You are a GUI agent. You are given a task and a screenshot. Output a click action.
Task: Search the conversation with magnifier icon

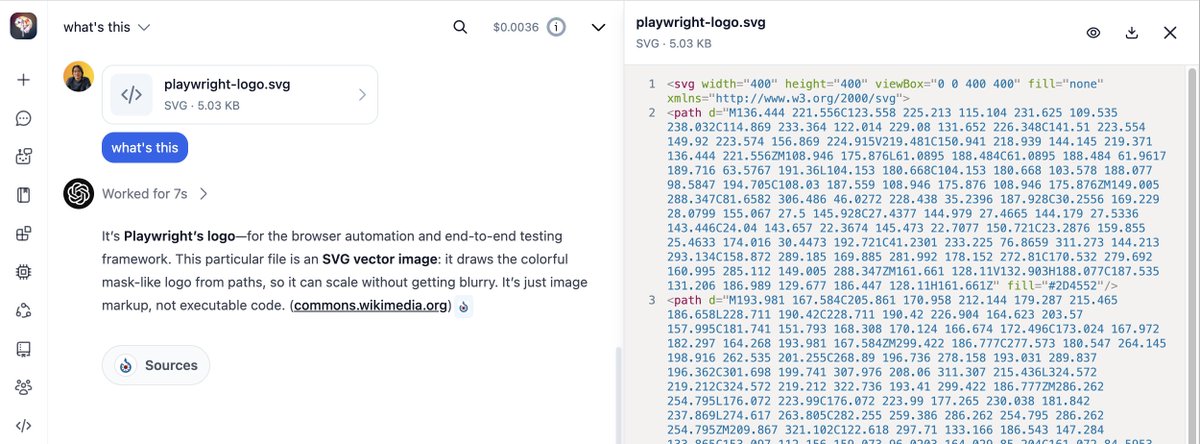[460, 27]
